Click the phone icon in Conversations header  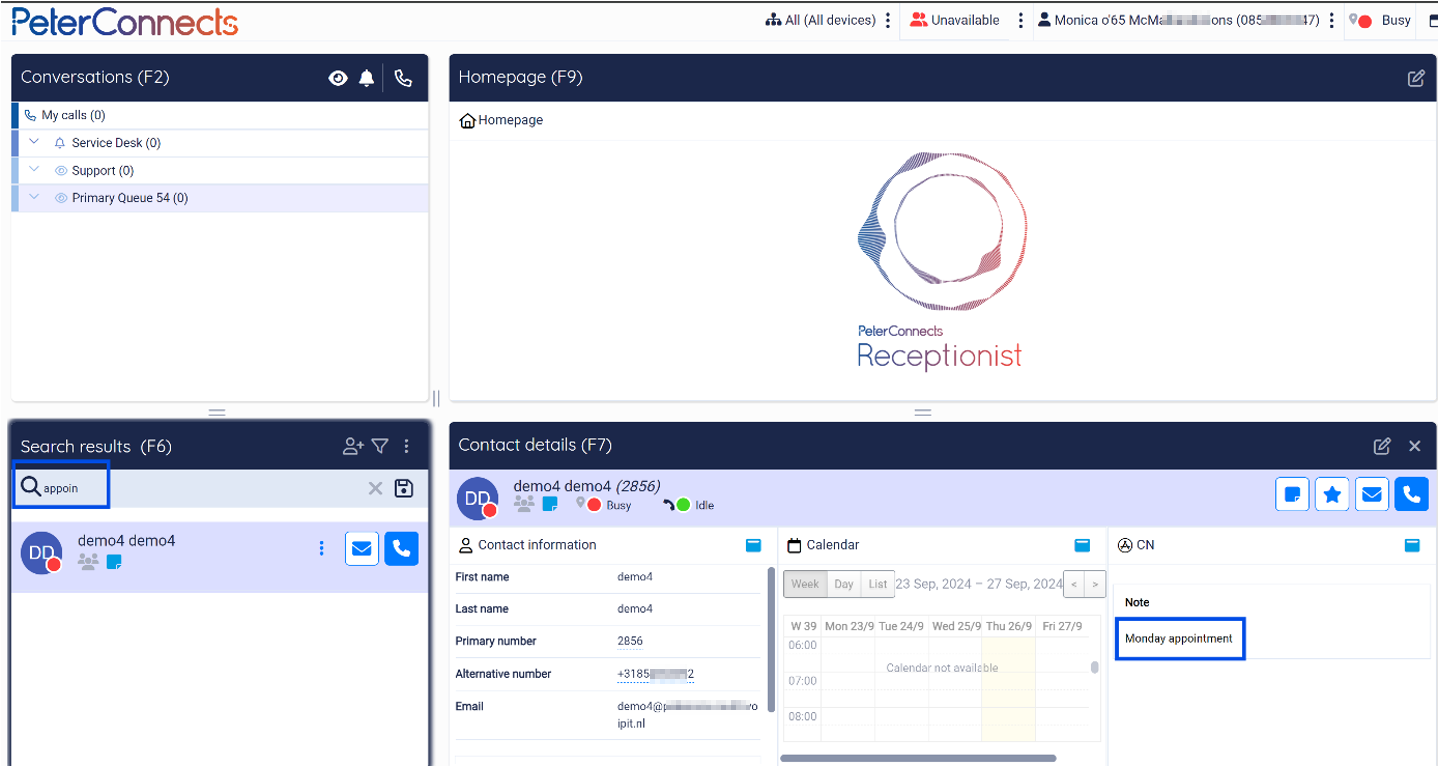click(x=403, y=78)
